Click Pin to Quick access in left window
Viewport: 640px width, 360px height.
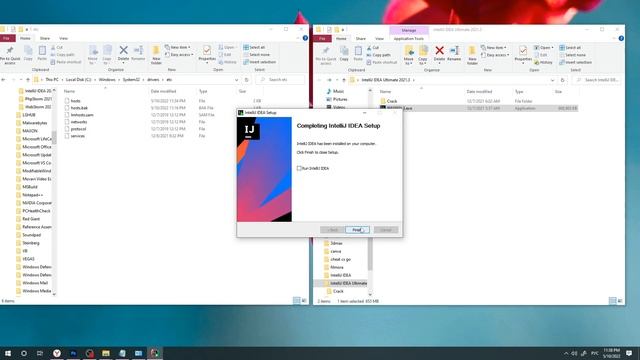[x=10, y=55]
